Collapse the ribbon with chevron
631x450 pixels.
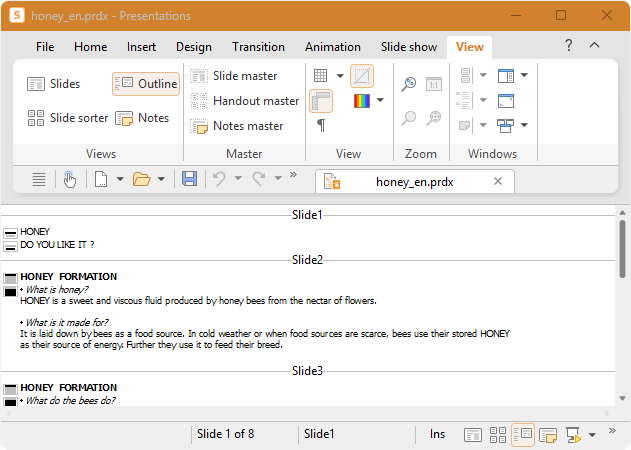click(x=594, y=45)
